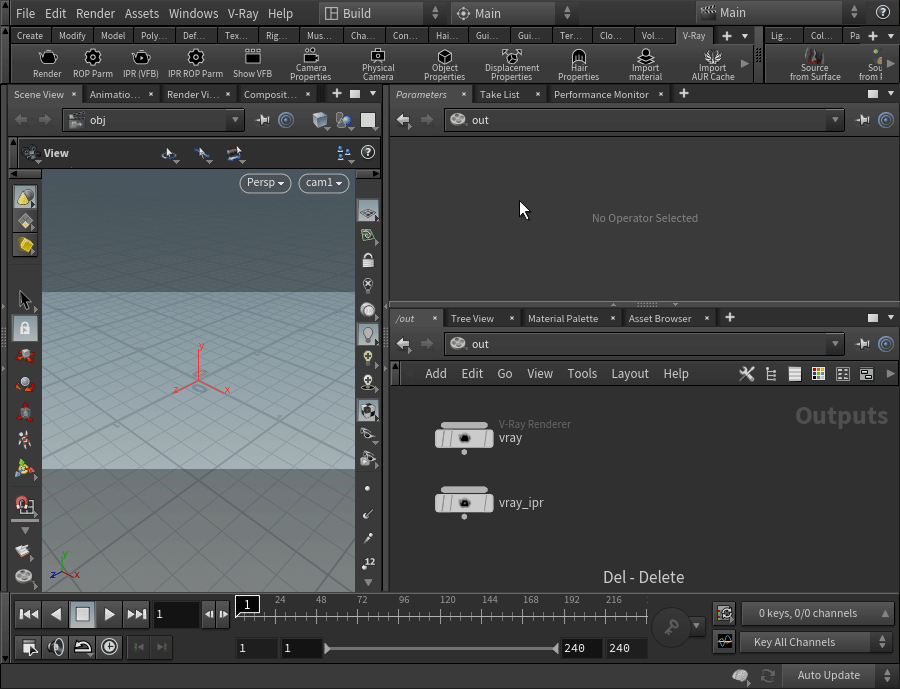Open the cam1 camera dropdown

324,183
